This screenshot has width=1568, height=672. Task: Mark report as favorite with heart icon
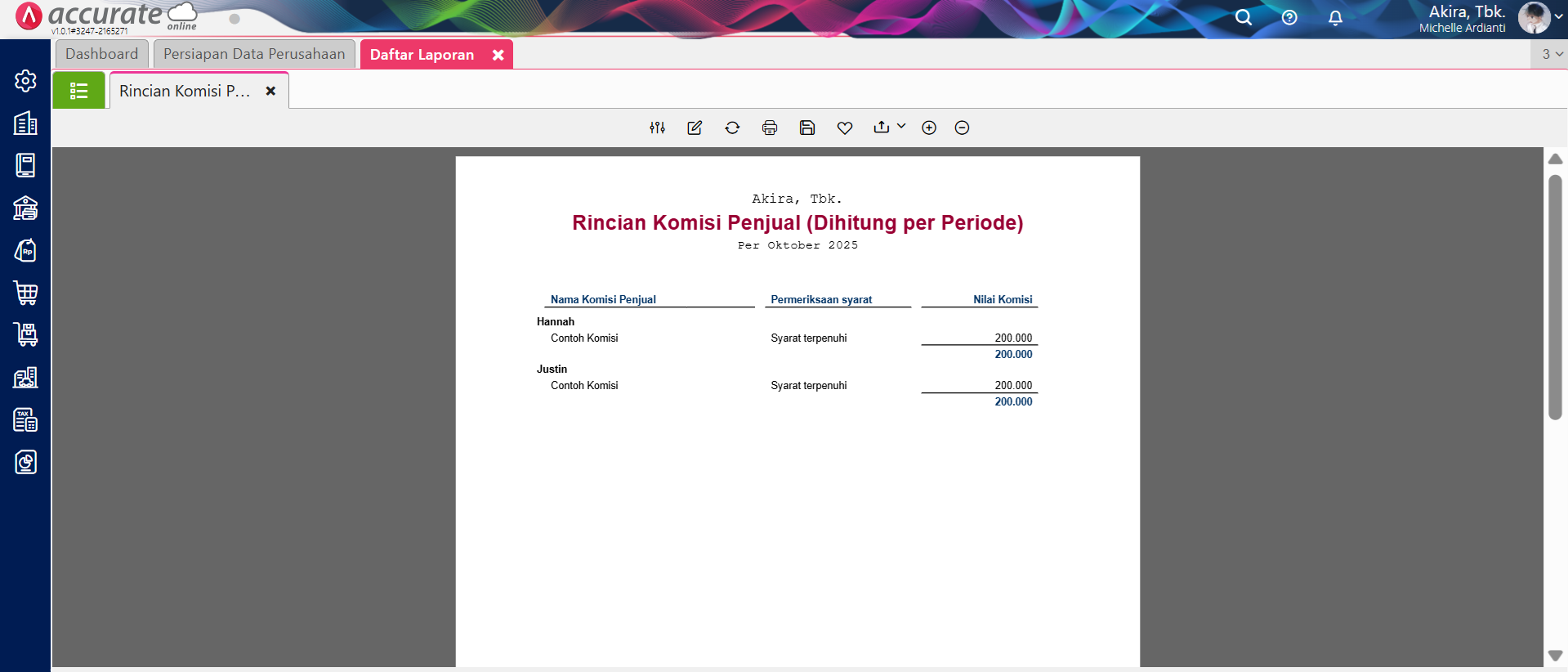pos(845,128)
